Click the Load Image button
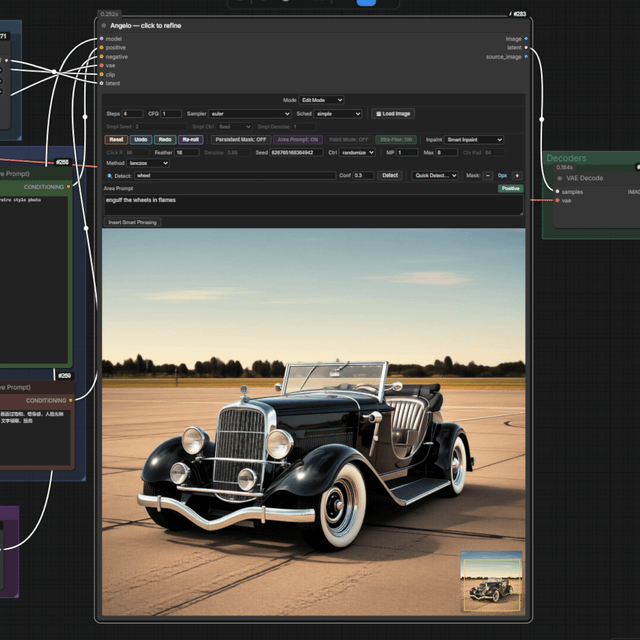Image resolution: width=640 pixels, height=640 pixels. pyautogui.click(x=393, y=113)
